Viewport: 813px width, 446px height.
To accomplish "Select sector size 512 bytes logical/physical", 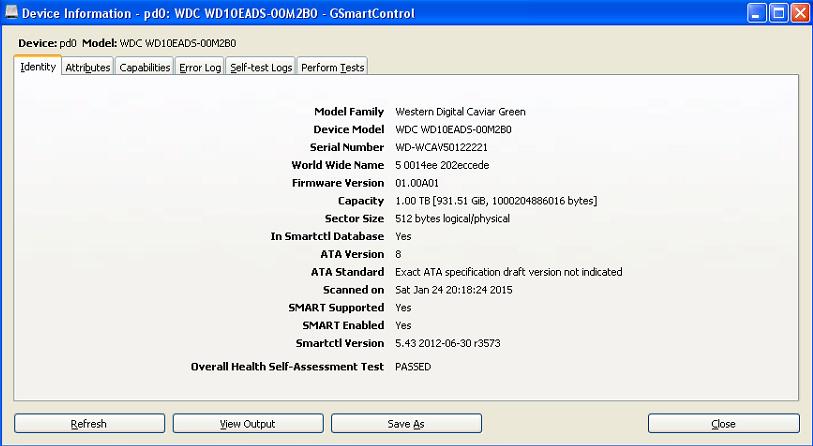I will click(x=453, y=218).
